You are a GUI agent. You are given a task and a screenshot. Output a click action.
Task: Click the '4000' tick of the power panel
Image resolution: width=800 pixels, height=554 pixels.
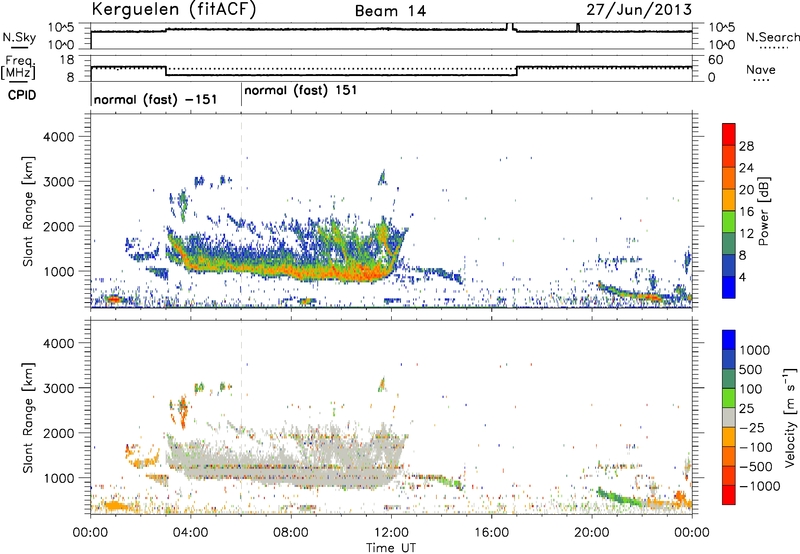click(x=58, y=137)
